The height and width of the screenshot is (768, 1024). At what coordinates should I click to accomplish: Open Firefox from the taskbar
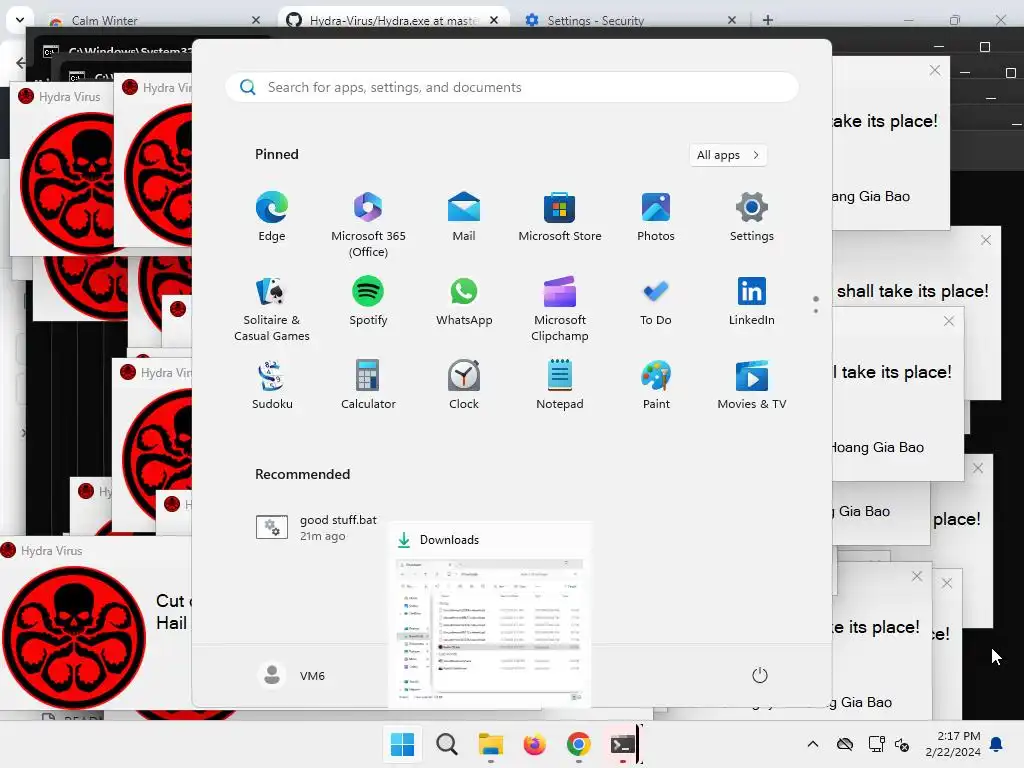[534, 744]
